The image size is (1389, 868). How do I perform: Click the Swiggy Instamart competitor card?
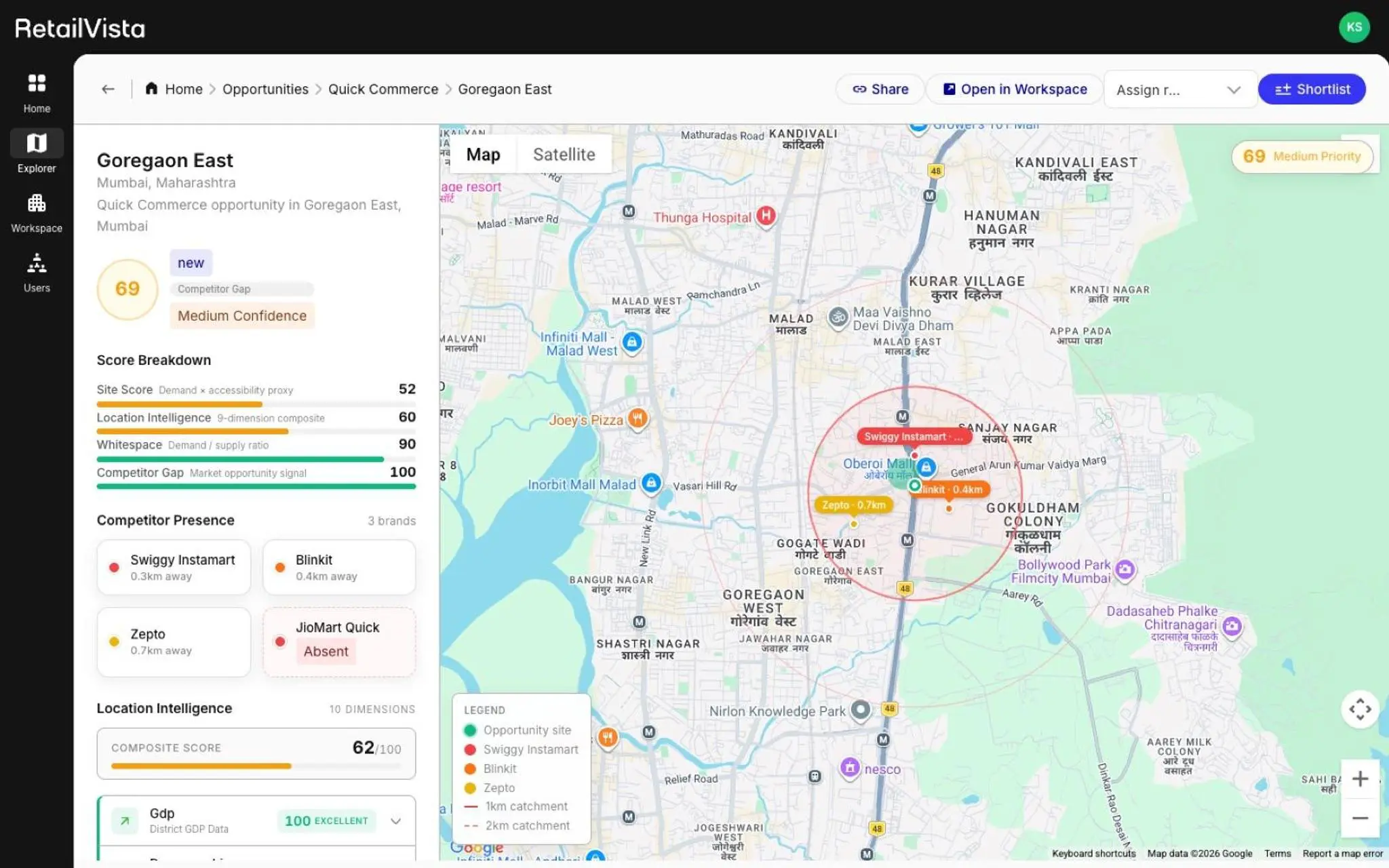click(174, 567)
